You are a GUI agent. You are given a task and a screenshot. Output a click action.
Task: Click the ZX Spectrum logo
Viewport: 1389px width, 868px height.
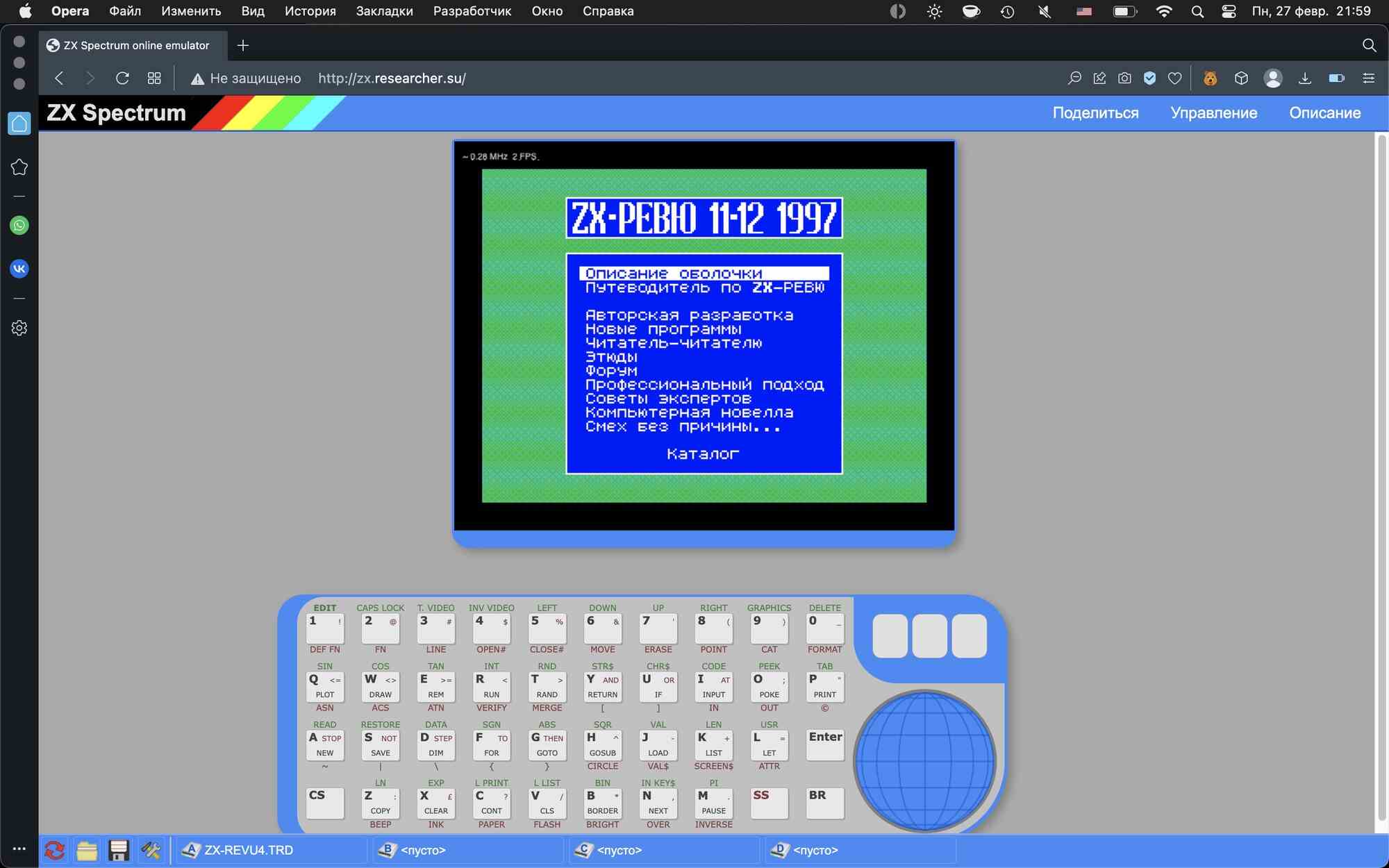(116, 112)
